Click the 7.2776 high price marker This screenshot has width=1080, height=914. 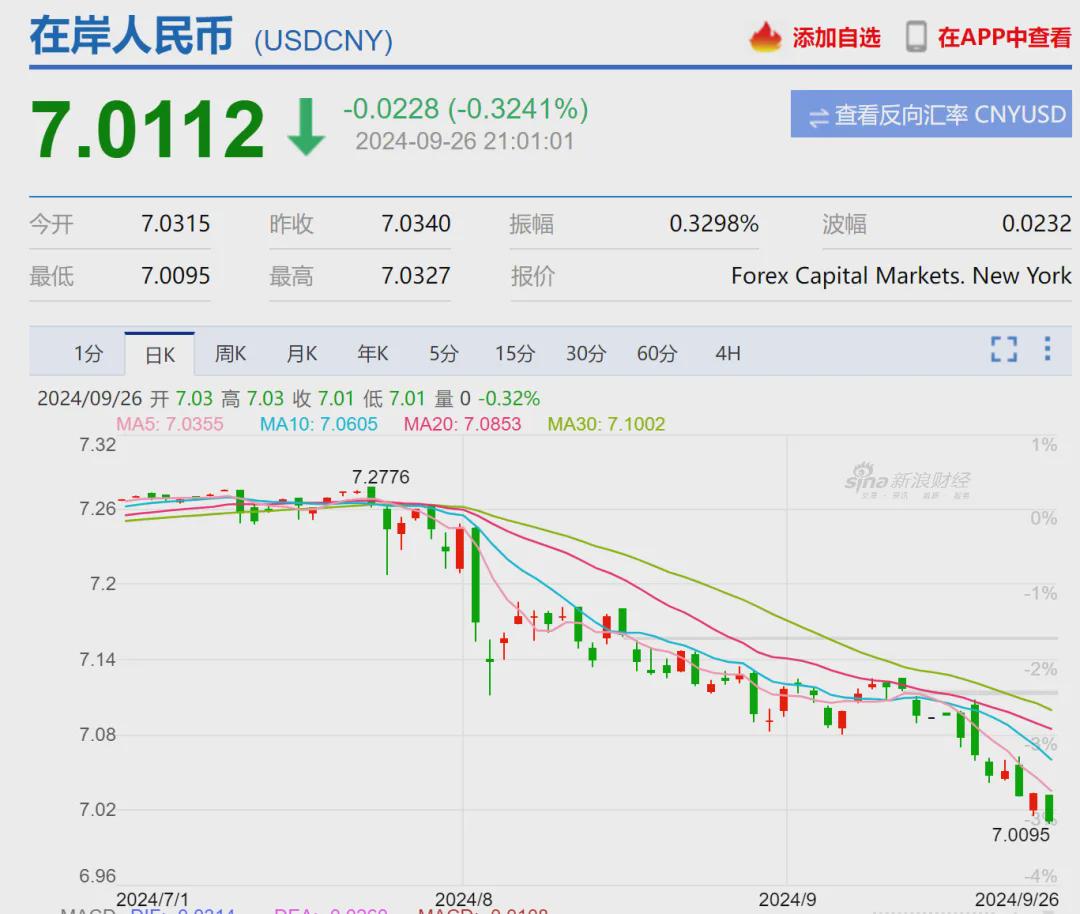tap(380, 477)
